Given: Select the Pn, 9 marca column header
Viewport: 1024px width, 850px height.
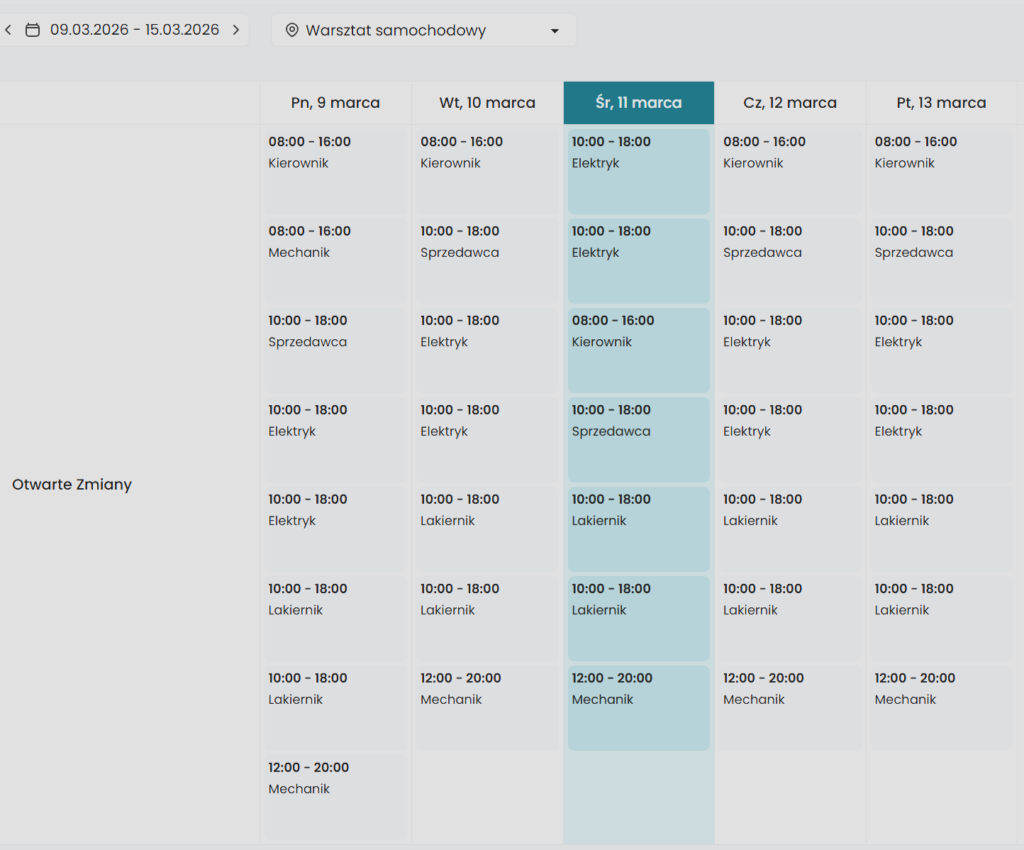Looking at the screenshot, I should pyautogui.click(x=335, y=103).
